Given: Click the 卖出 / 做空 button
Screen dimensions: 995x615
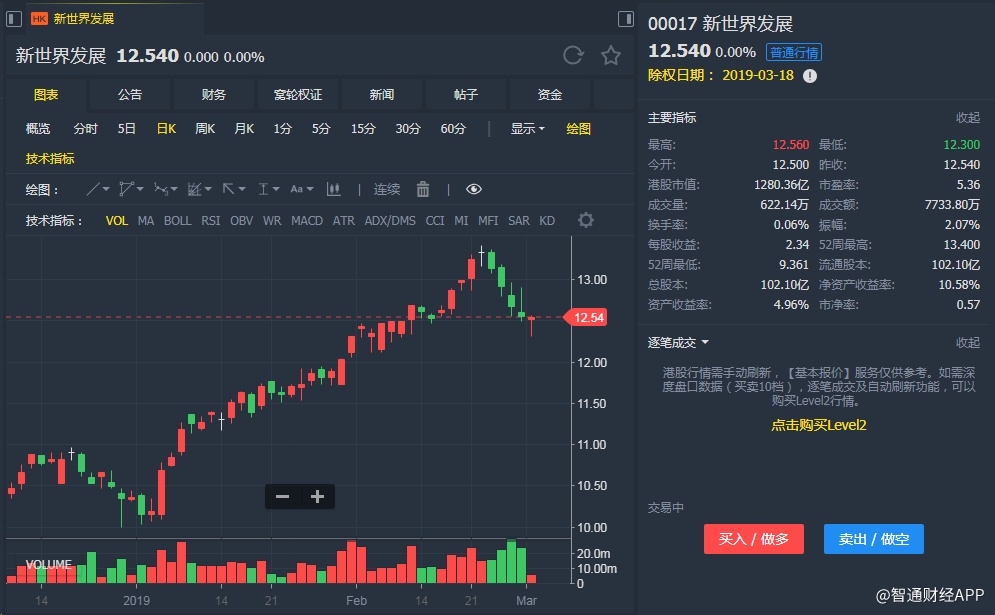Looking at the screenshot, I should (873, 539).
